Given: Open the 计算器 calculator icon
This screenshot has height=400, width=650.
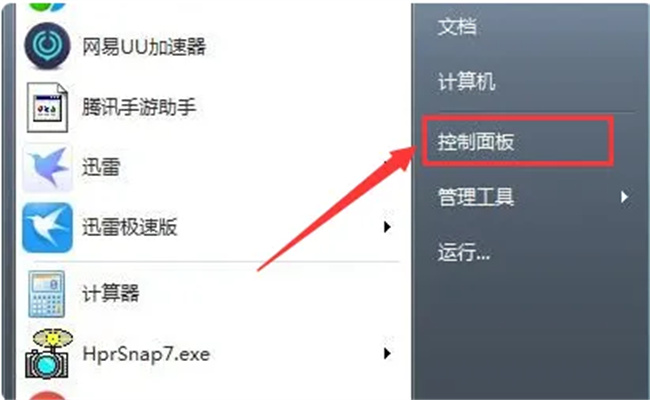Looking at the screenshot, I should point(46,294).
